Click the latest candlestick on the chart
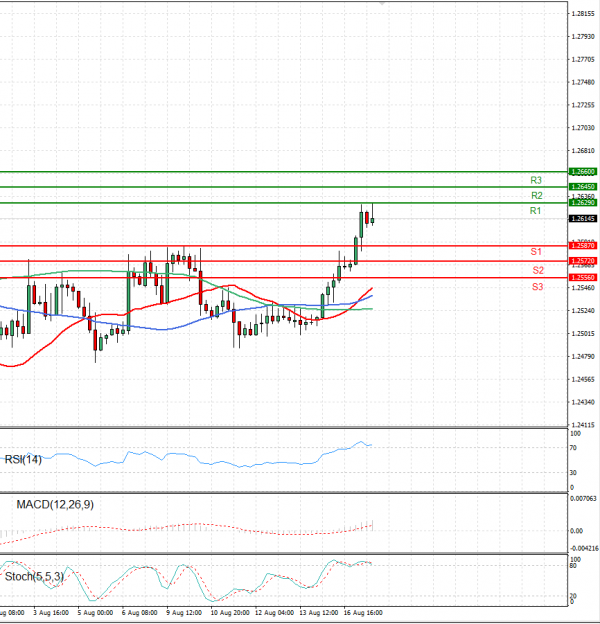 tap(372, 220)
